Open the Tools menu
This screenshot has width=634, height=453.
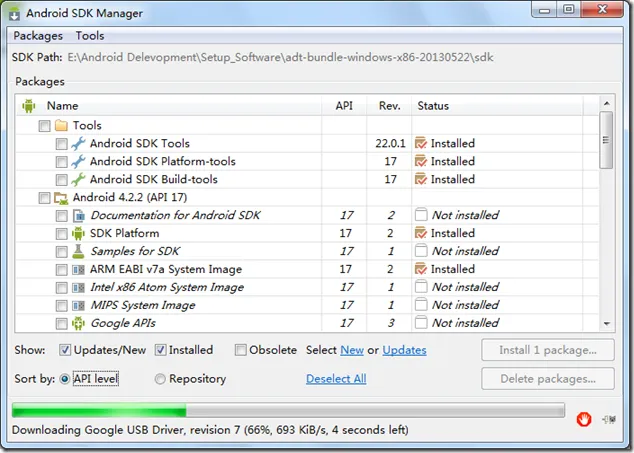(x=90, y=36)
